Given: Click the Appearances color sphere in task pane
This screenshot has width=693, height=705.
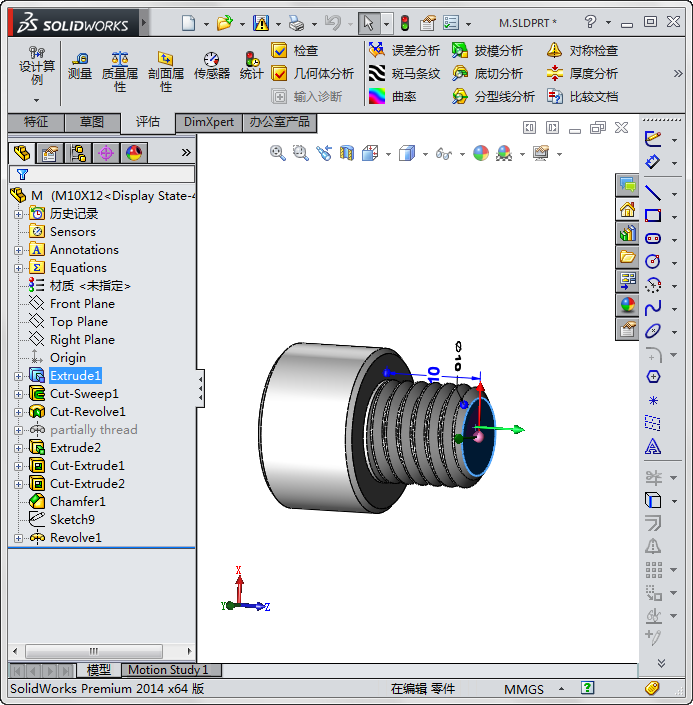Looking at the screenshot, I should pos(627,305).
